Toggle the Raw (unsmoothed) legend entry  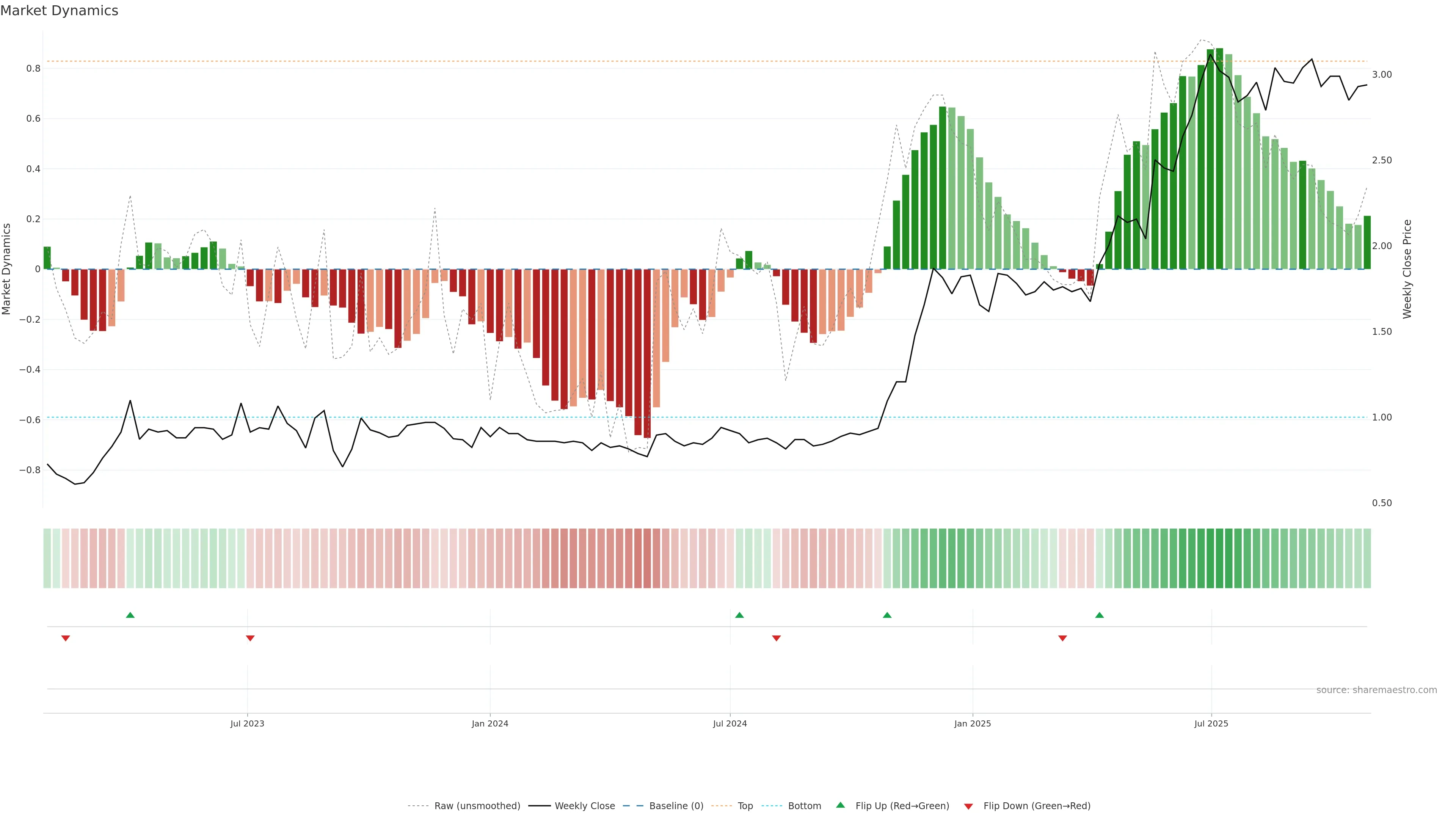coord(477,805)
